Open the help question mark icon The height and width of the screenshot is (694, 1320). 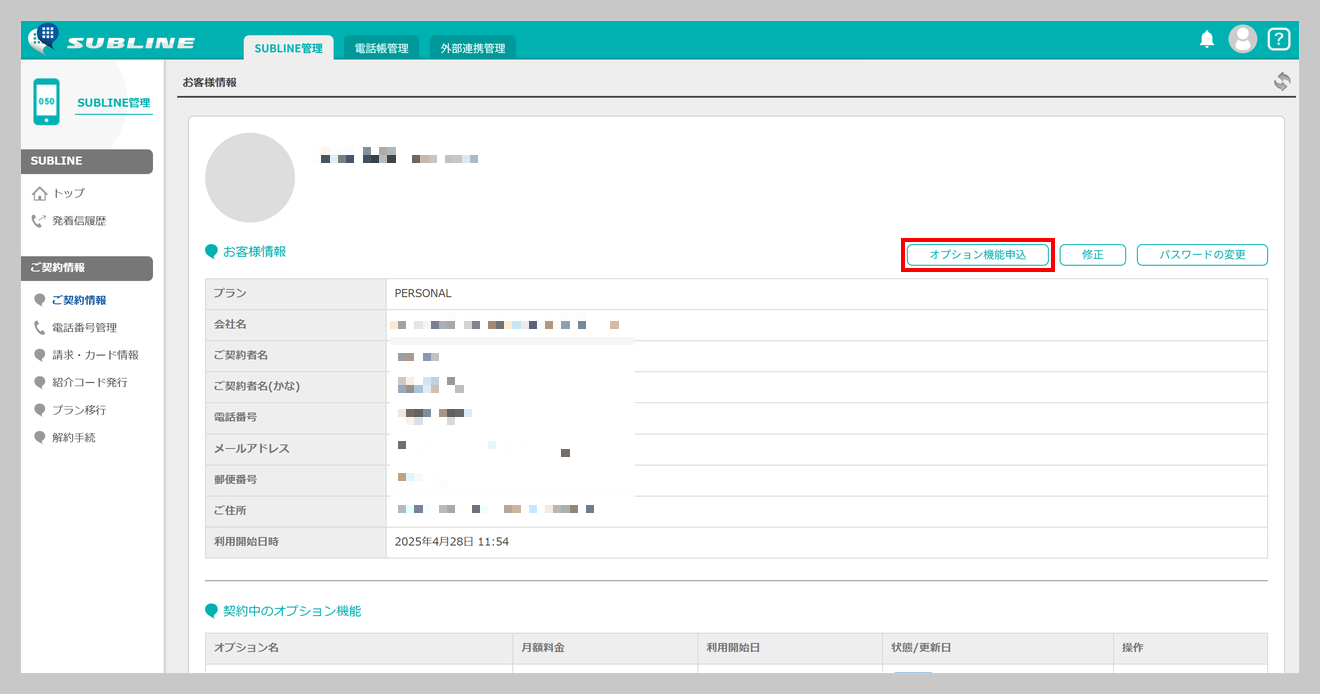pyautogui.click(x=1279, y=39)
